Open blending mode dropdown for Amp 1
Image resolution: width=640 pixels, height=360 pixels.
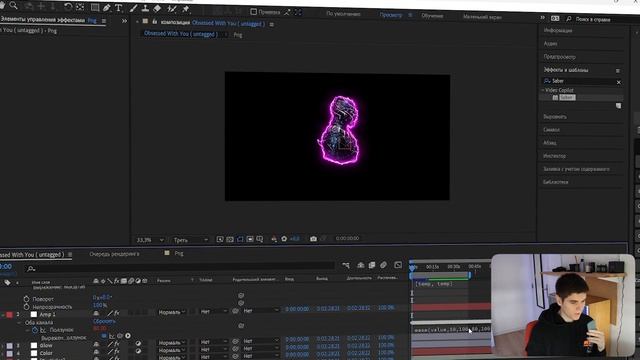(172, 312)
